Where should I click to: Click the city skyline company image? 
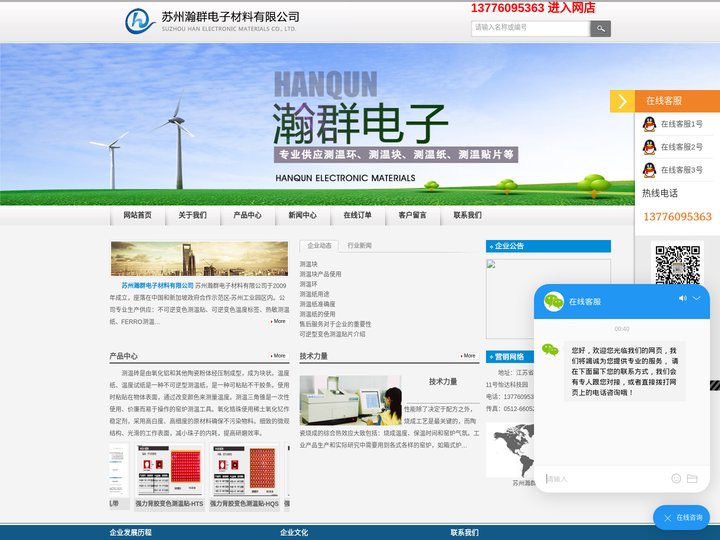[199, 259]
